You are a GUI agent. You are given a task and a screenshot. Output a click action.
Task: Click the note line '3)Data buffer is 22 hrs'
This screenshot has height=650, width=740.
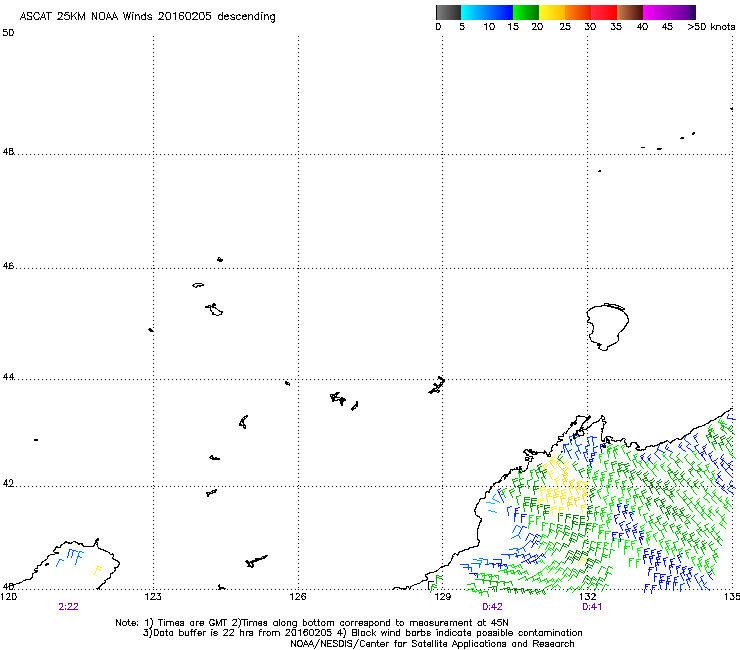coord(362,633)
